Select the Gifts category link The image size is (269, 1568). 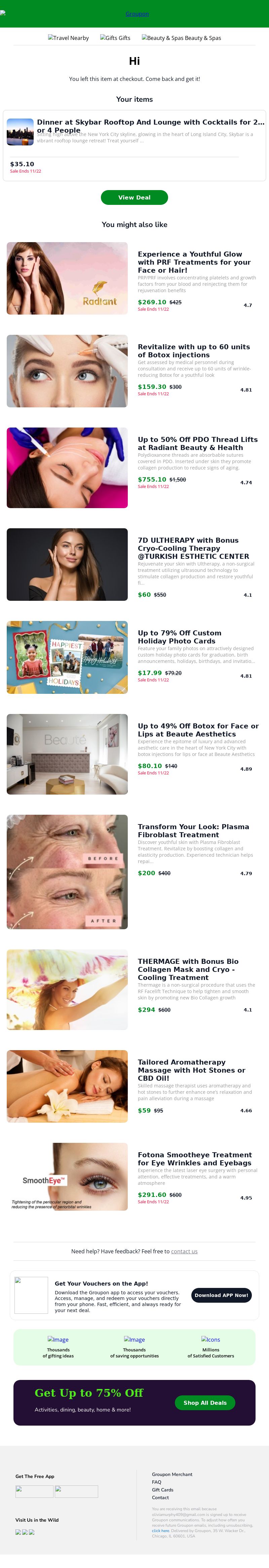[x=115, y=38]
